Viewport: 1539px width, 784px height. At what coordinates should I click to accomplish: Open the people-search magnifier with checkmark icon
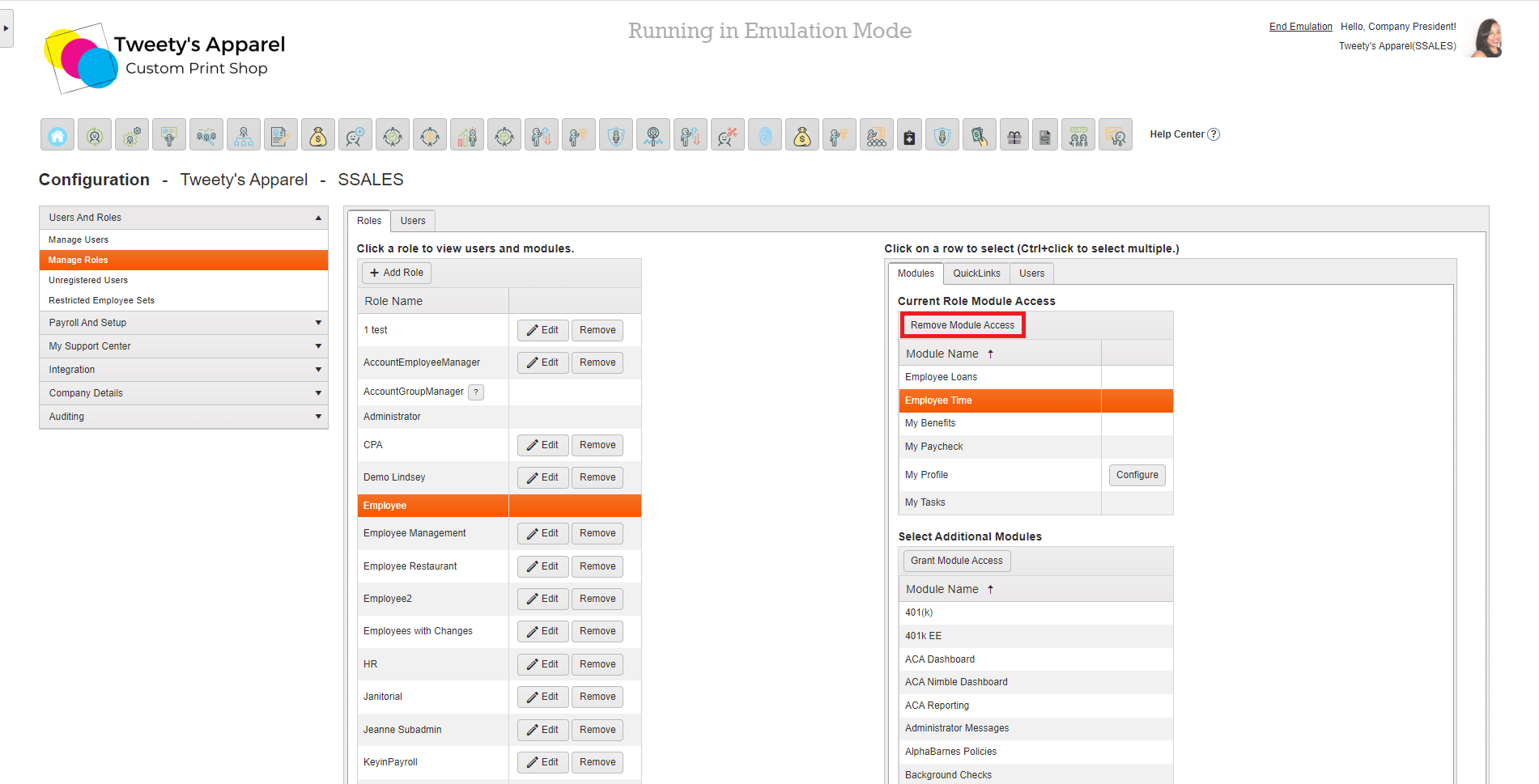tap(206, 134)
